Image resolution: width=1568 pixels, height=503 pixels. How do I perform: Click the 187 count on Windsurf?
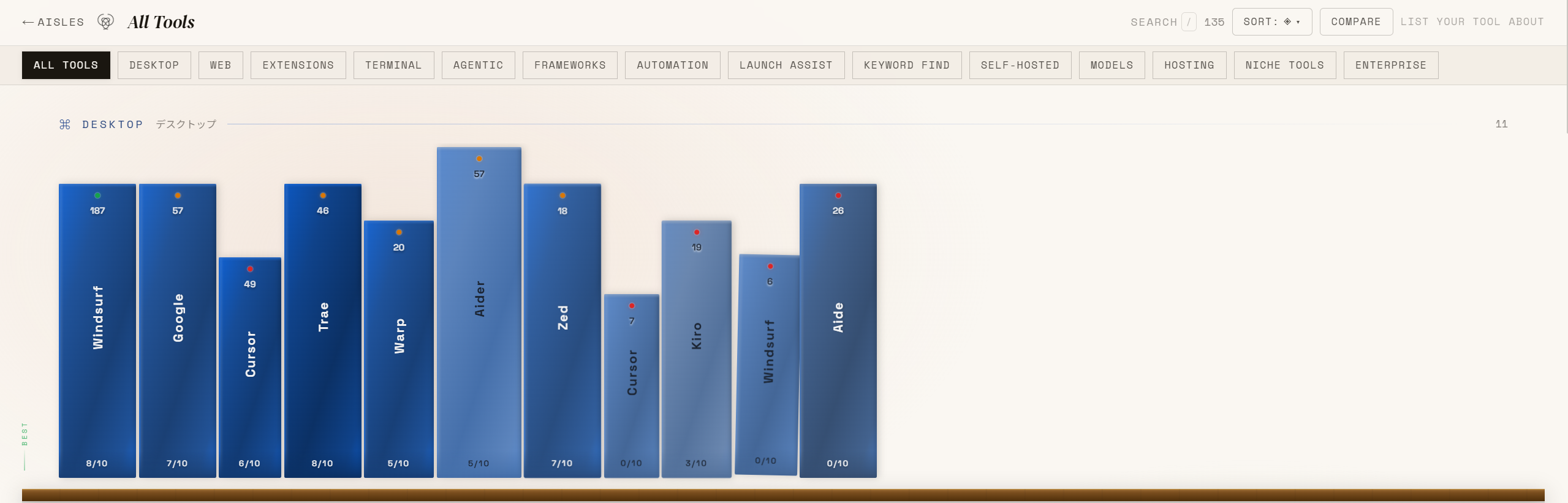97,211
